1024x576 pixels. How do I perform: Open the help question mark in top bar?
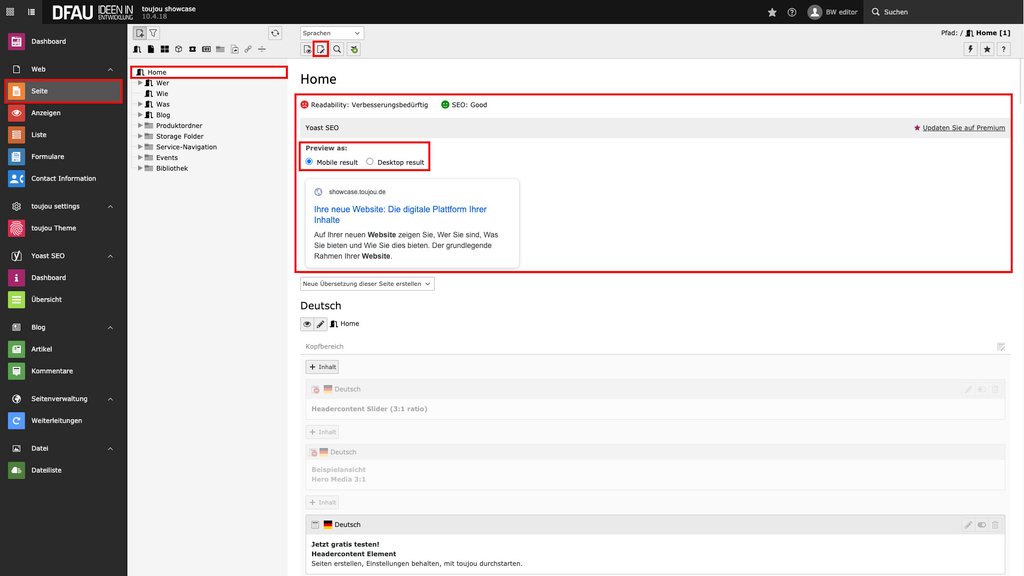[792, 12]
